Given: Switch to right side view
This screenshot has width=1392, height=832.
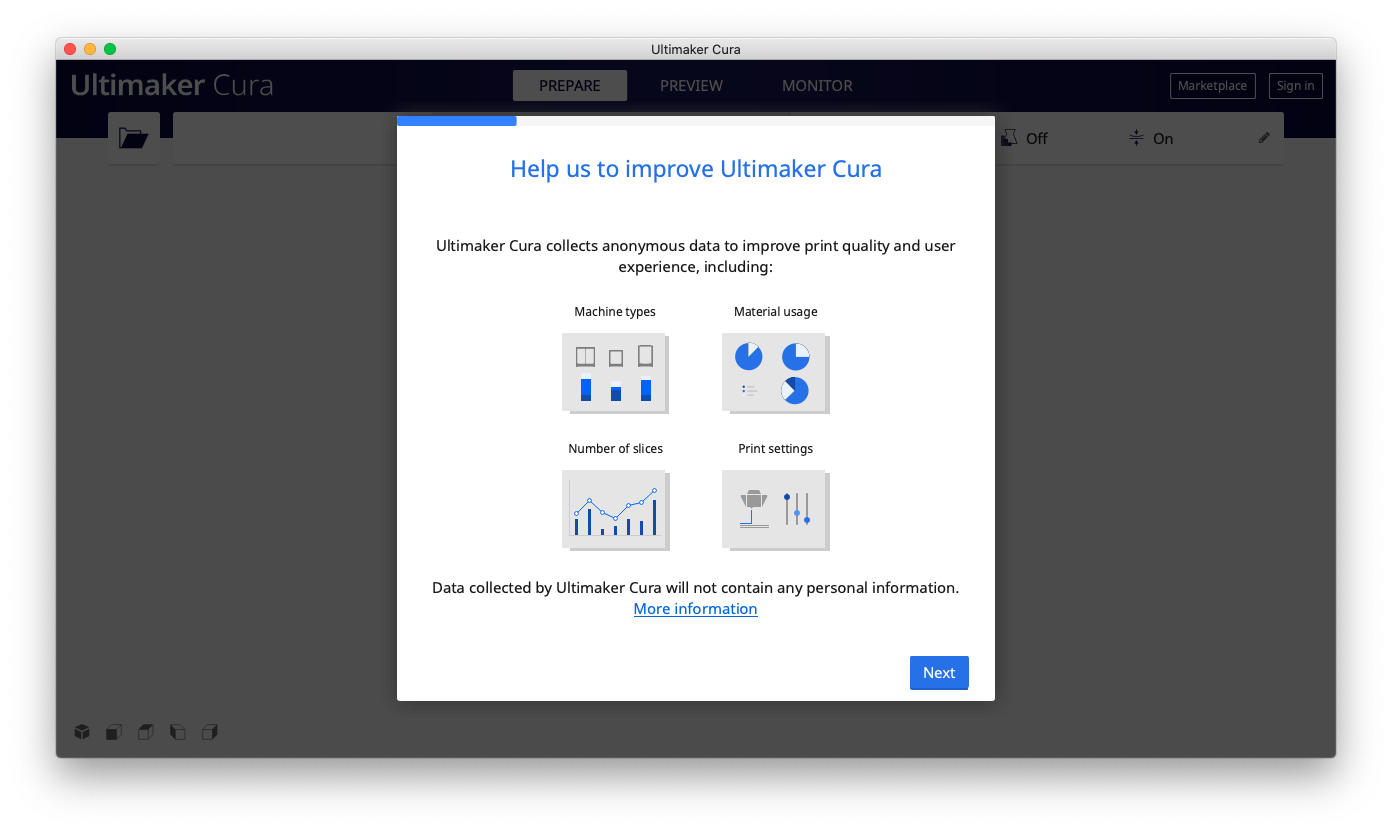Looking at the screenshot, I should pos(209,732).
